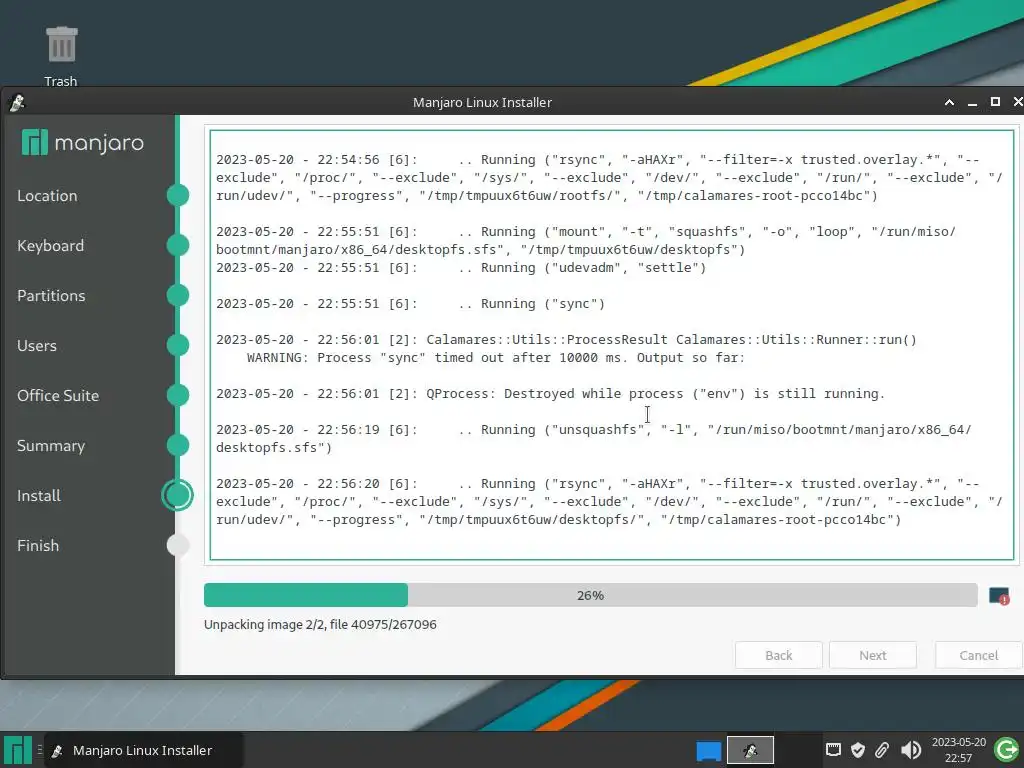Click the installer icon in the pager
This screenshot has width=1024, height=768.
tap(750, 750)
